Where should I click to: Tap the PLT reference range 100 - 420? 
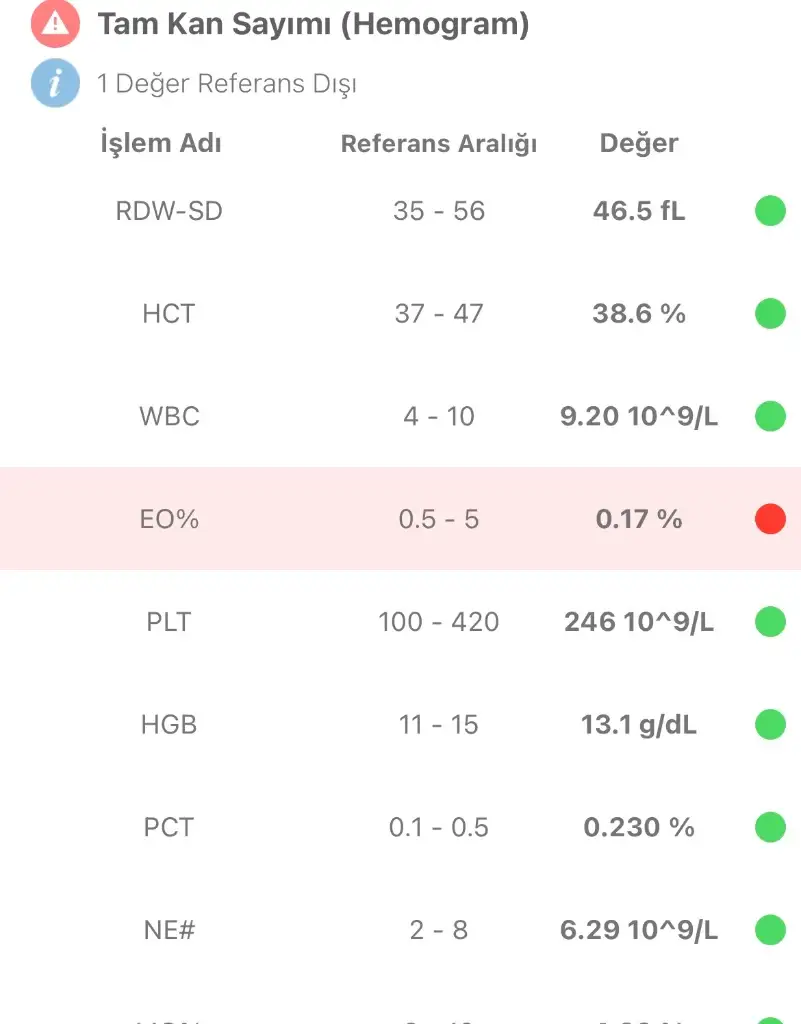click(439, 622)
